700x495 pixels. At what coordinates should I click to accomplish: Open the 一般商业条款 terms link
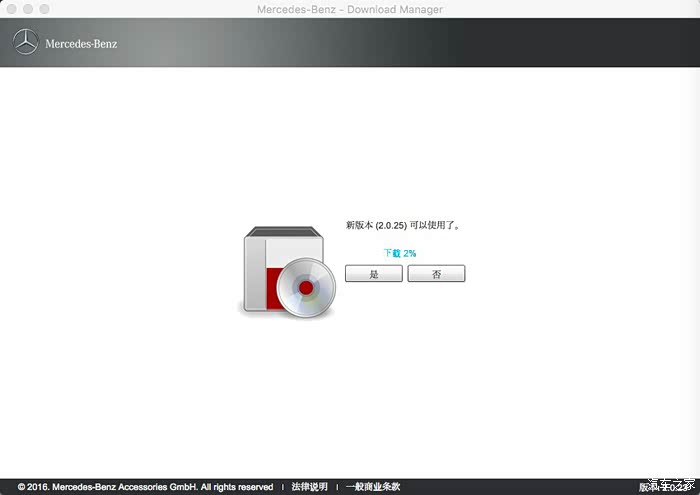(x=373, y=487)
